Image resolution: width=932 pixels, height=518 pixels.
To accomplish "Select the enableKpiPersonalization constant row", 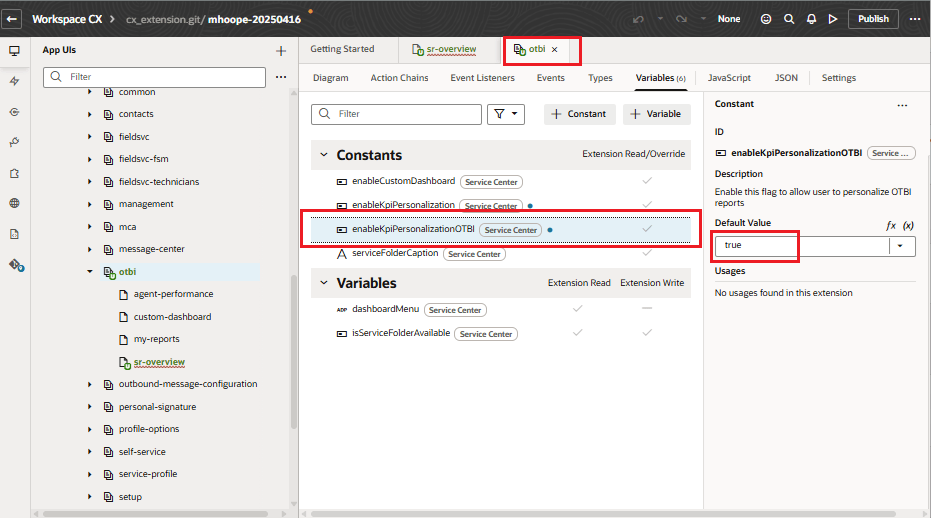I will coord(500,205).
